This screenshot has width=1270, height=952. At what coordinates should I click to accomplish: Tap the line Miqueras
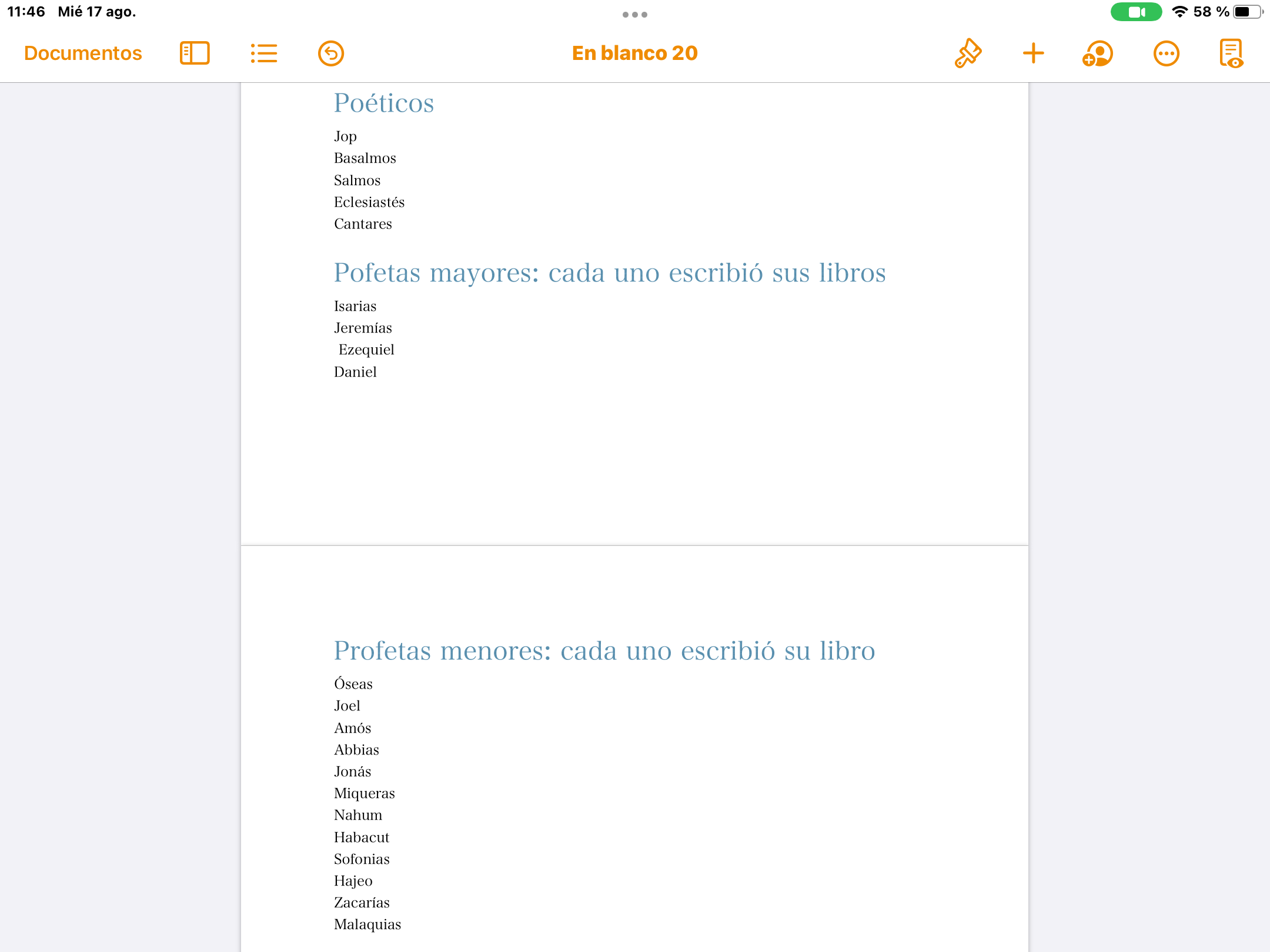coord(365,793)
